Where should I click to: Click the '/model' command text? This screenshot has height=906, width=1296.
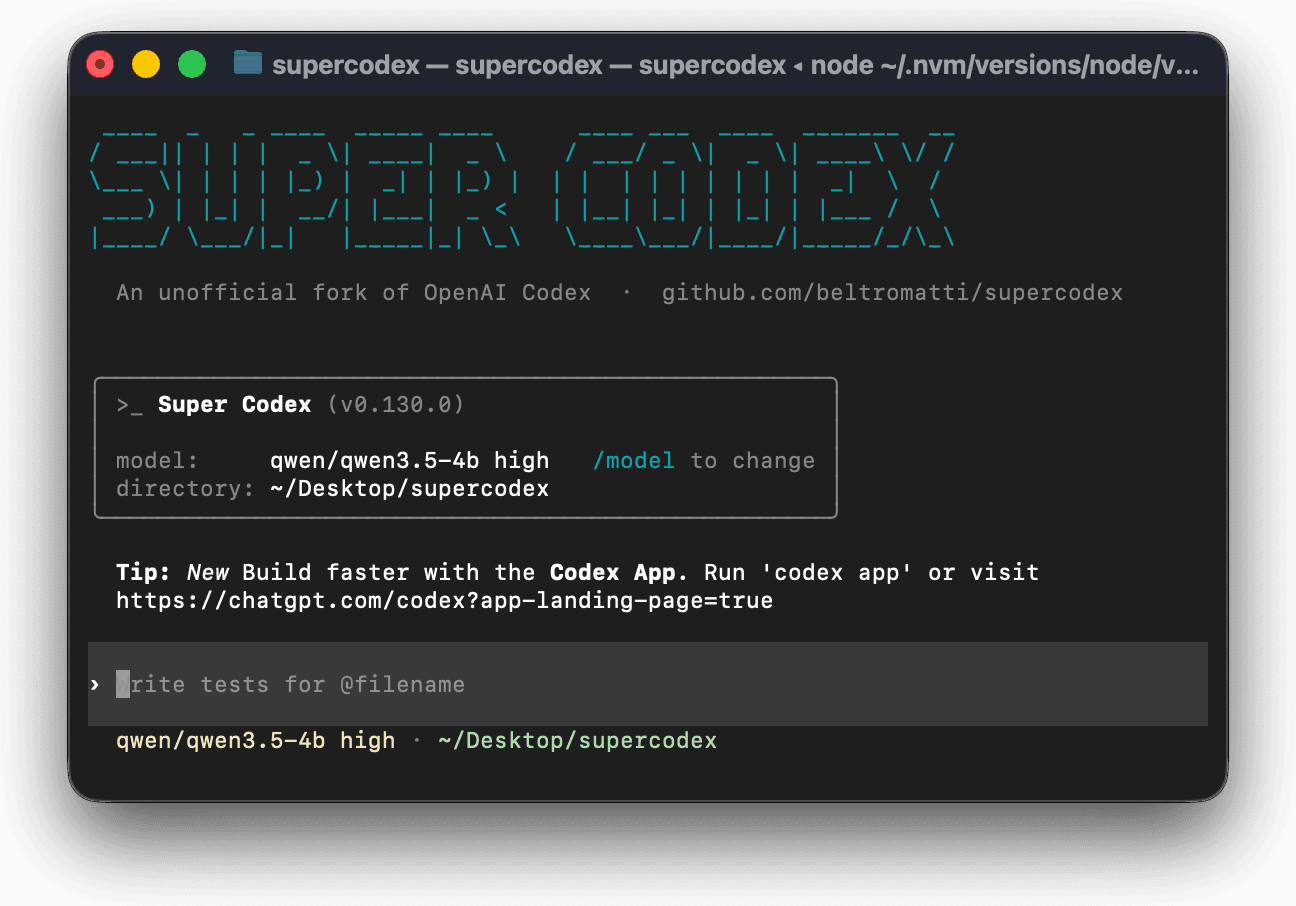[x=633, y=461]
